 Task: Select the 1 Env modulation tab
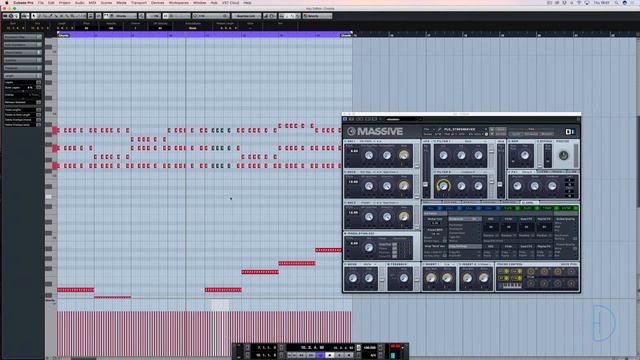pos(433,209)
